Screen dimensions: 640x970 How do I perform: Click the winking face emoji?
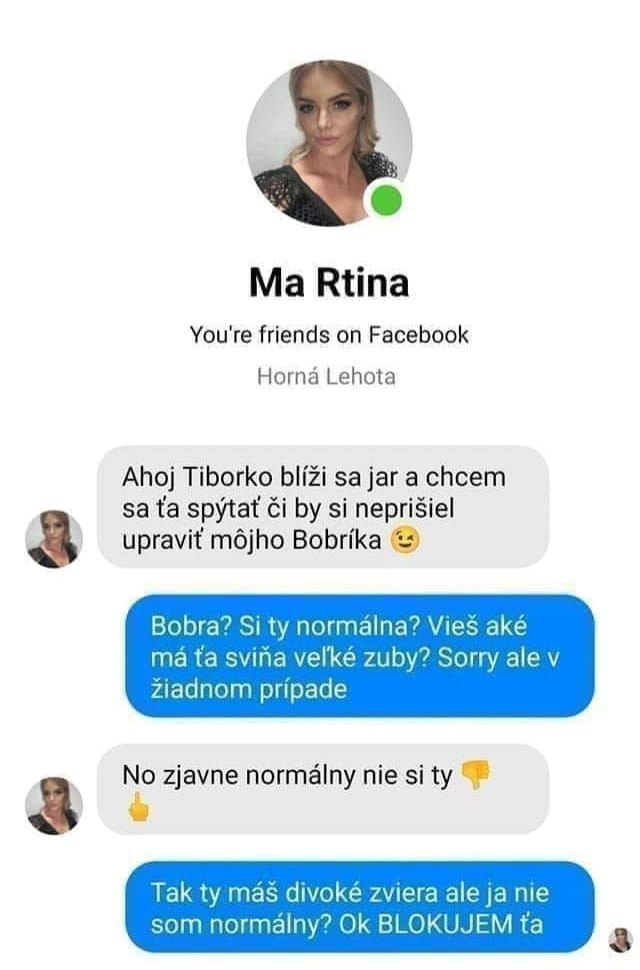(405, 541)
